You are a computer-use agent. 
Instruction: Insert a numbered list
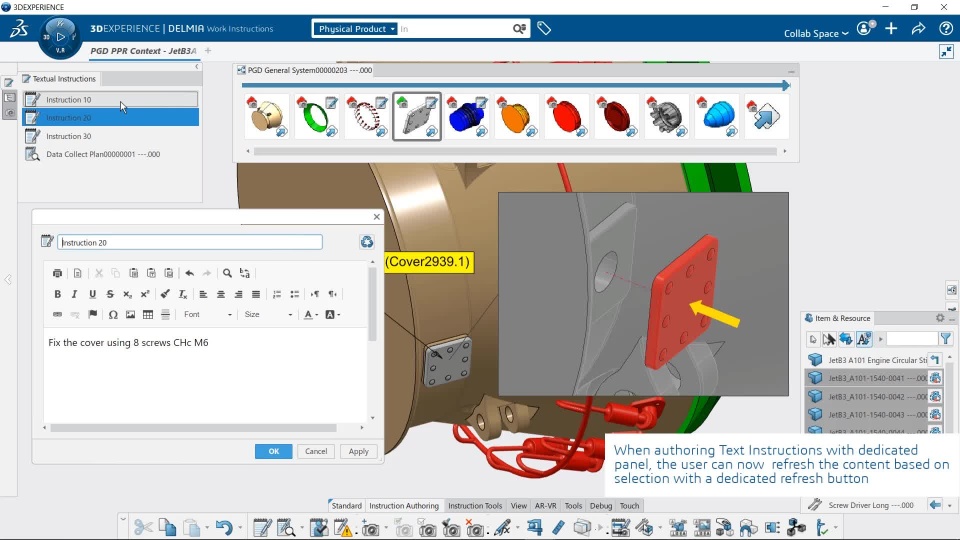[x=277, y=294]
